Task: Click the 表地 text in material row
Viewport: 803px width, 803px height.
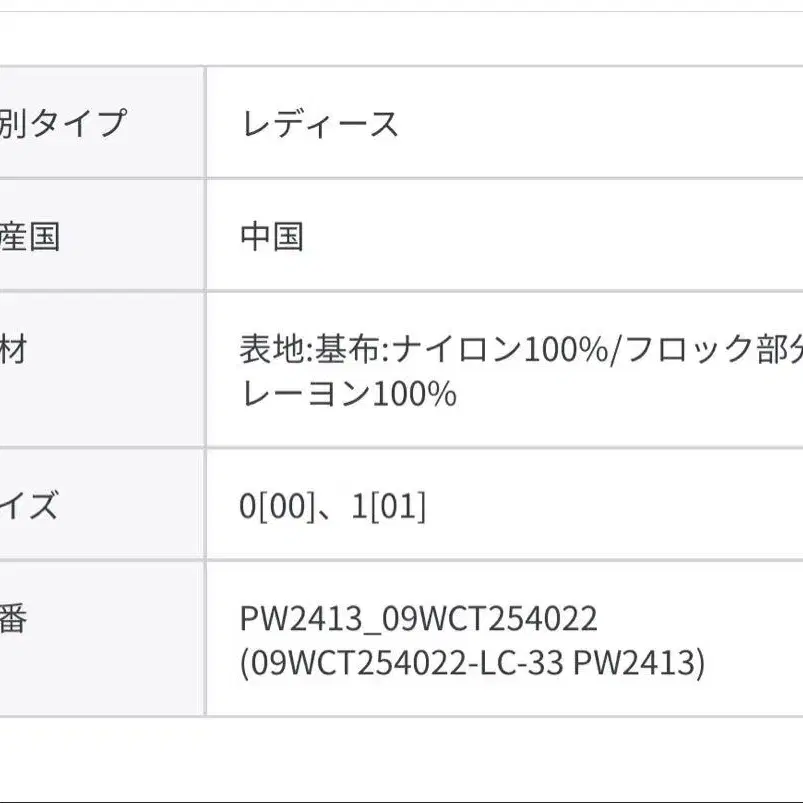Action: click(x=273, y=350)
